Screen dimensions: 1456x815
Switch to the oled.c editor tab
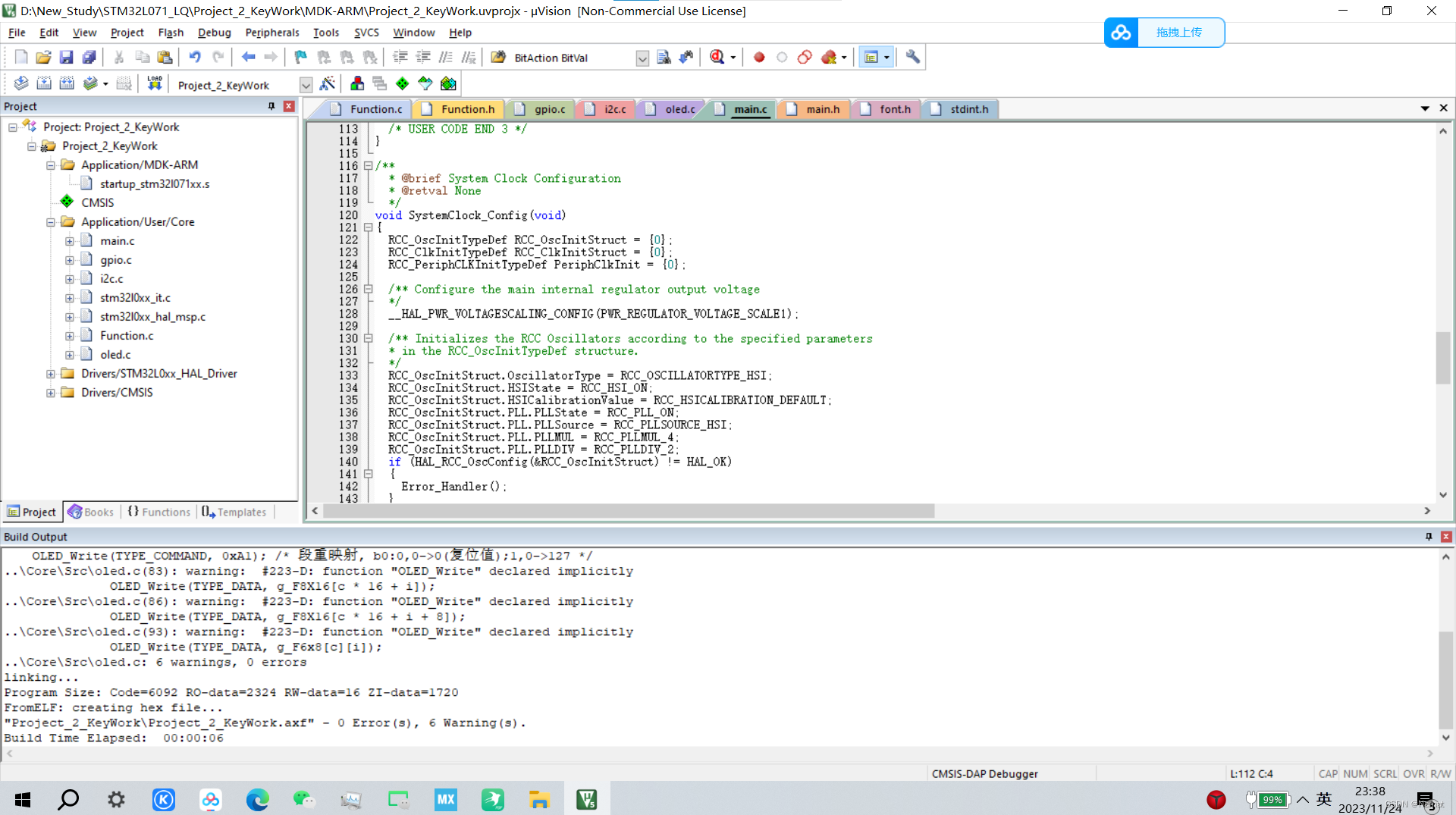click(672, 109)
